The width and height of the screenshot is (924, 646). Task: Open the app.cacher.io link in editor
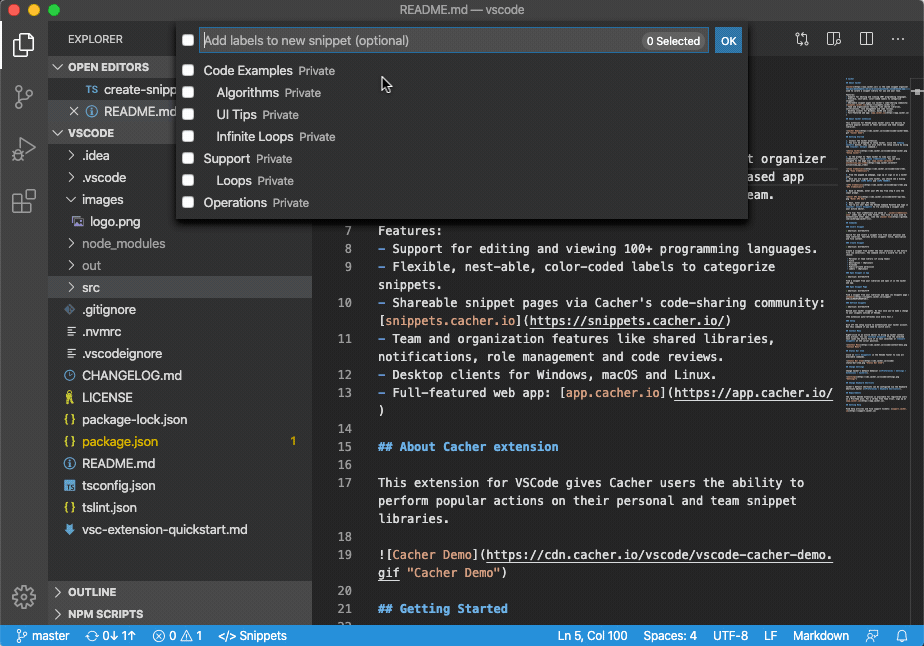click(x=754, y=393)
